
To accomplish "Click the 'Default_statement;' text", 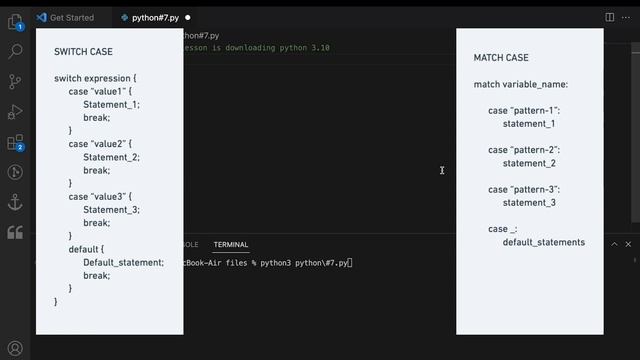I will 123,262.
